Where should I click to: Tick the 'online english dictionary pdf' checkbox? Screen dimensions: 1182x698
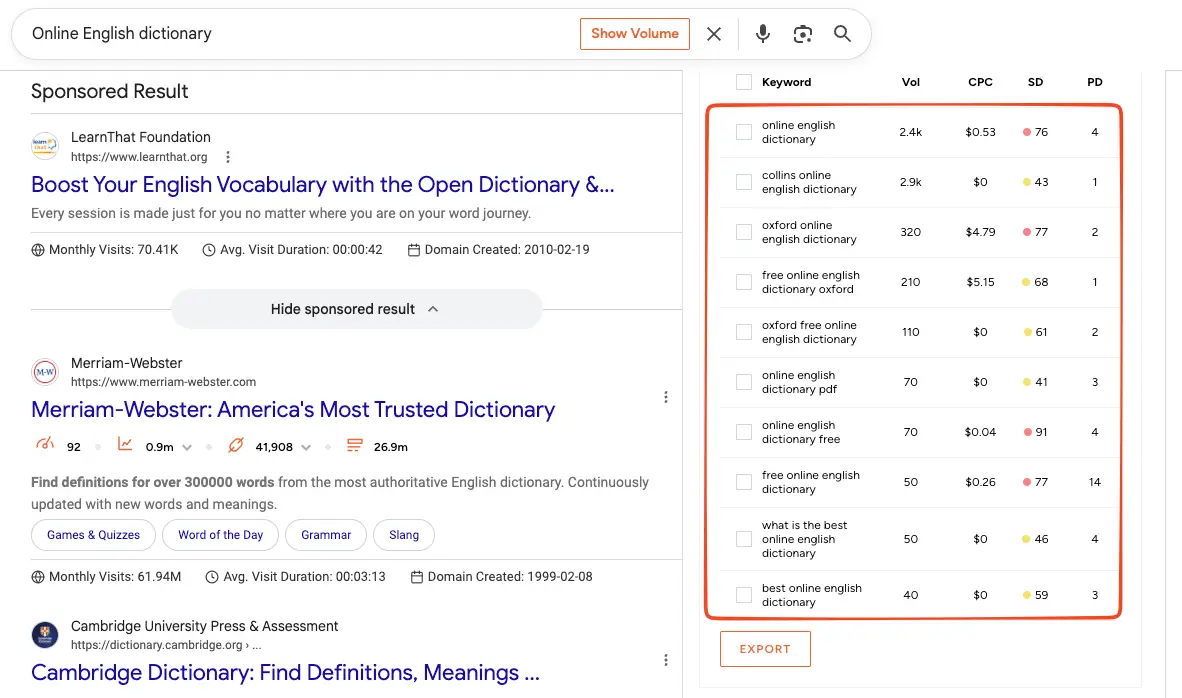pyautogui.click(x=744, y=382)
